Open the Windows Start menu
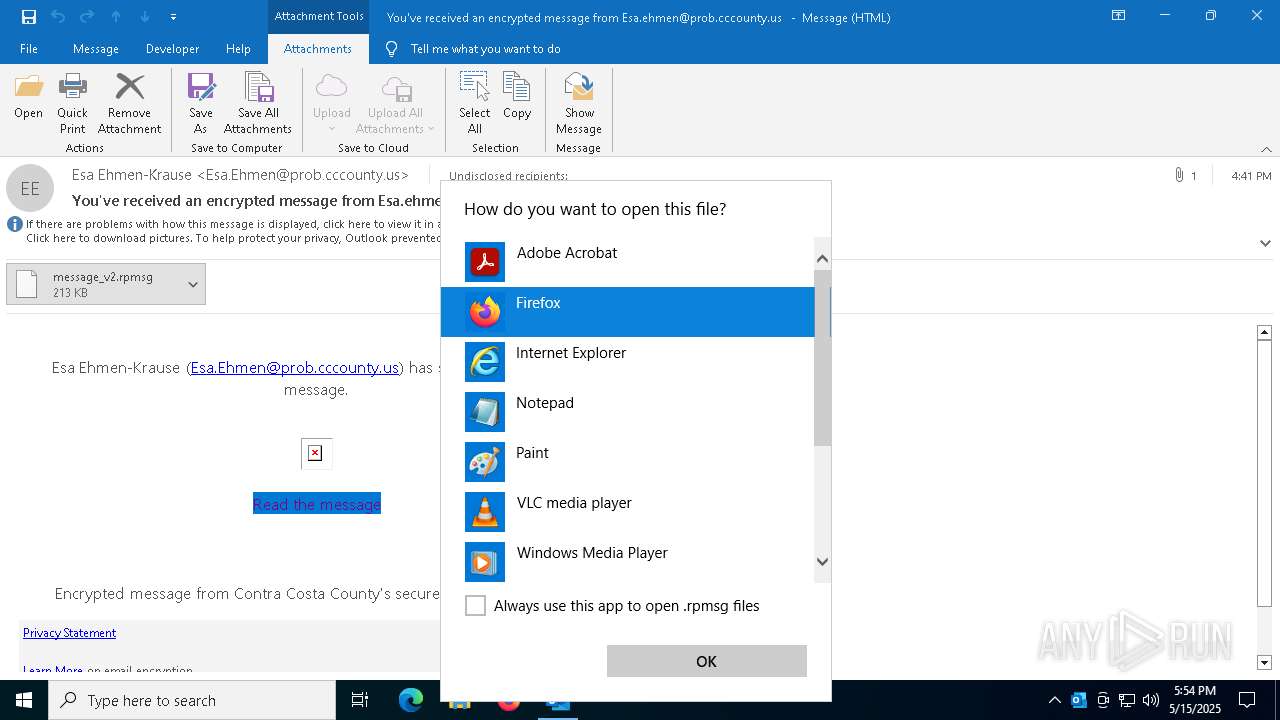This screenshot has width=1280, height=720. (24, 700)
